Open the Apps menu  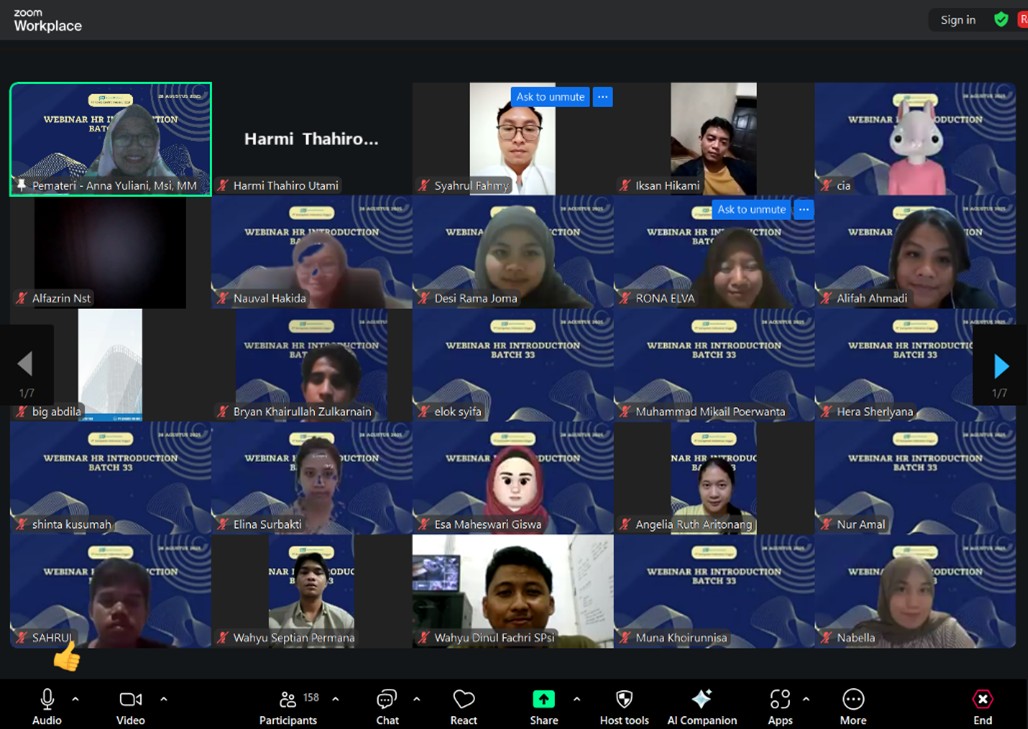pos(780,700)
